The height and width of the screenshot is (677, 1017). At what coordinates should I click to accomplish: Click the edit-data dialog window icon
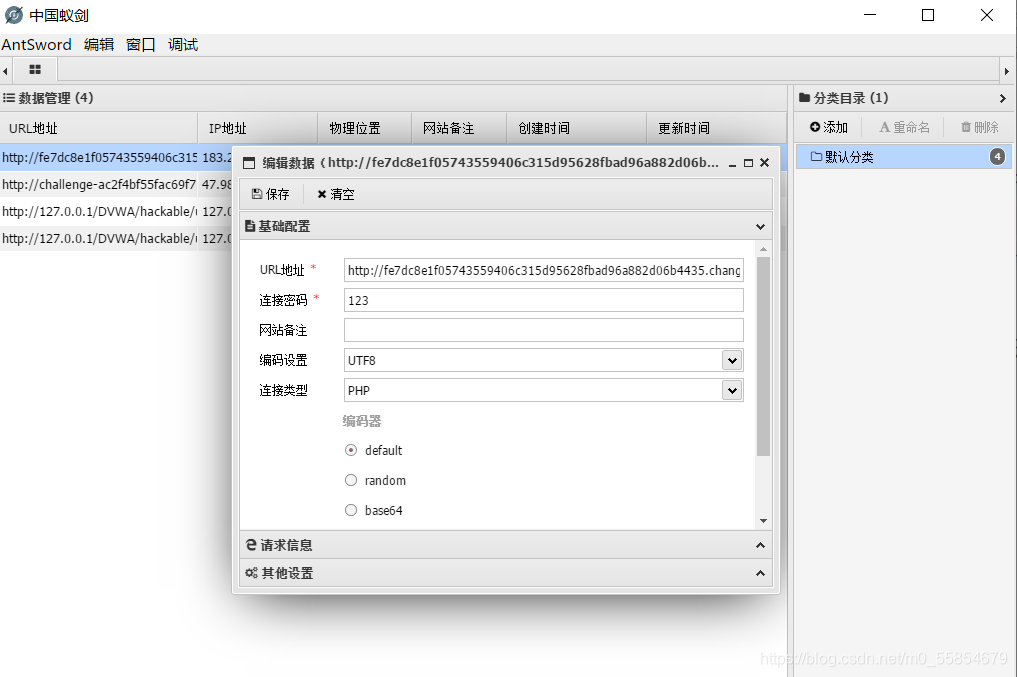249,163
